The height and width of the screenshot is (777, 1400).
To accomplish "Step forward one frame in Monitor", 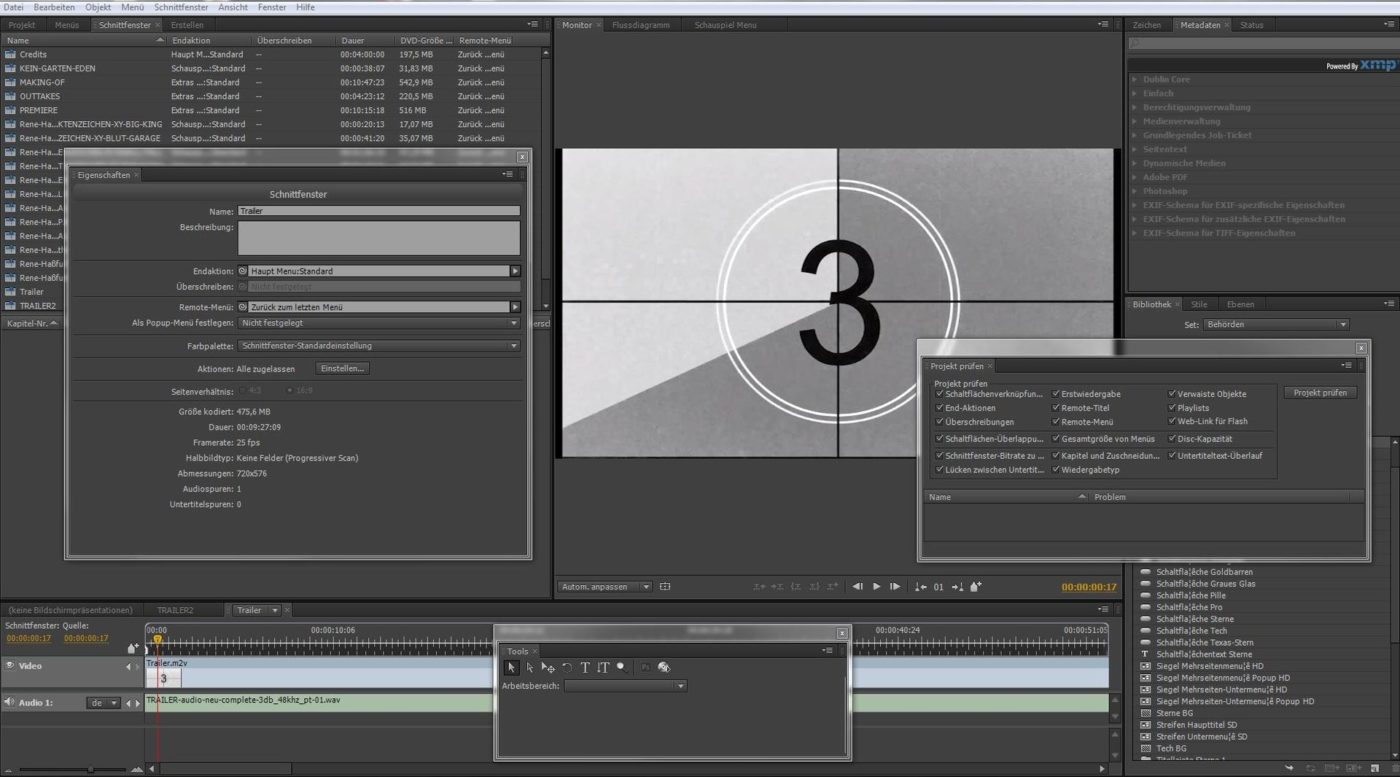I will 895,586.
